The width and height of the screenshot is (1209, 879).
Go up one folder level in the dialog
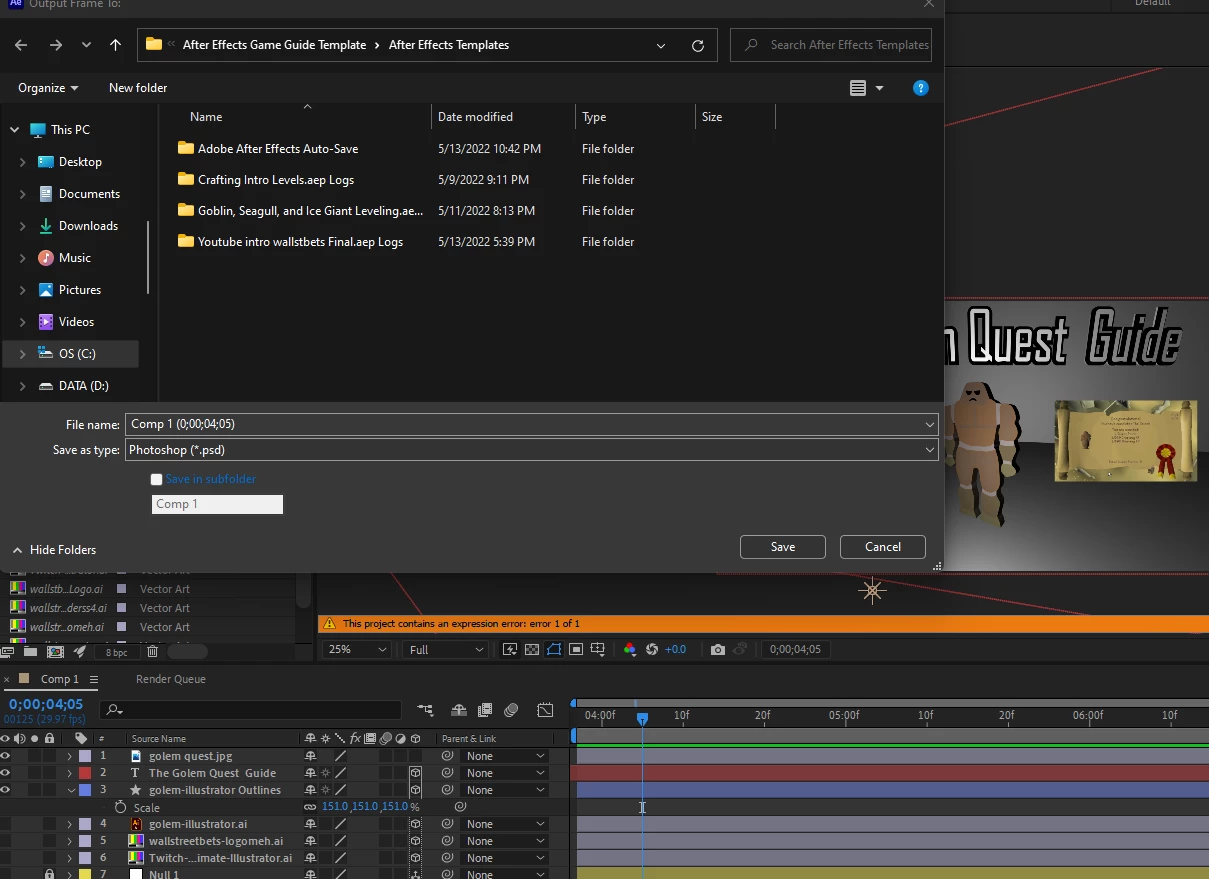coord(116,45)
